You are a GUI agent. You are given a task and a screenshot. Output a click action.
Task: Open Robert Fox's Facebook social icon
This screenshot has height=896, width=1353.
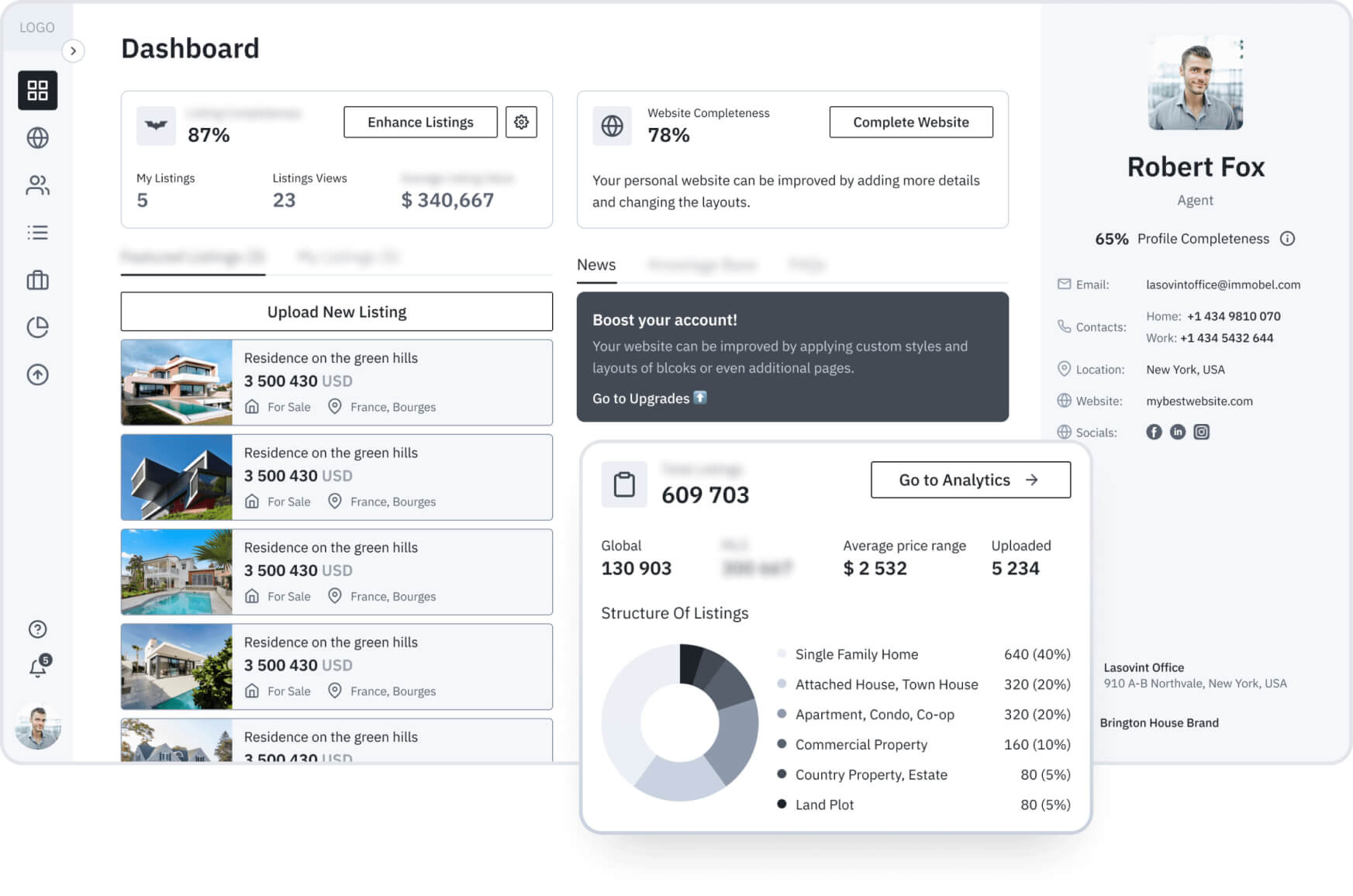point(1155,432)
